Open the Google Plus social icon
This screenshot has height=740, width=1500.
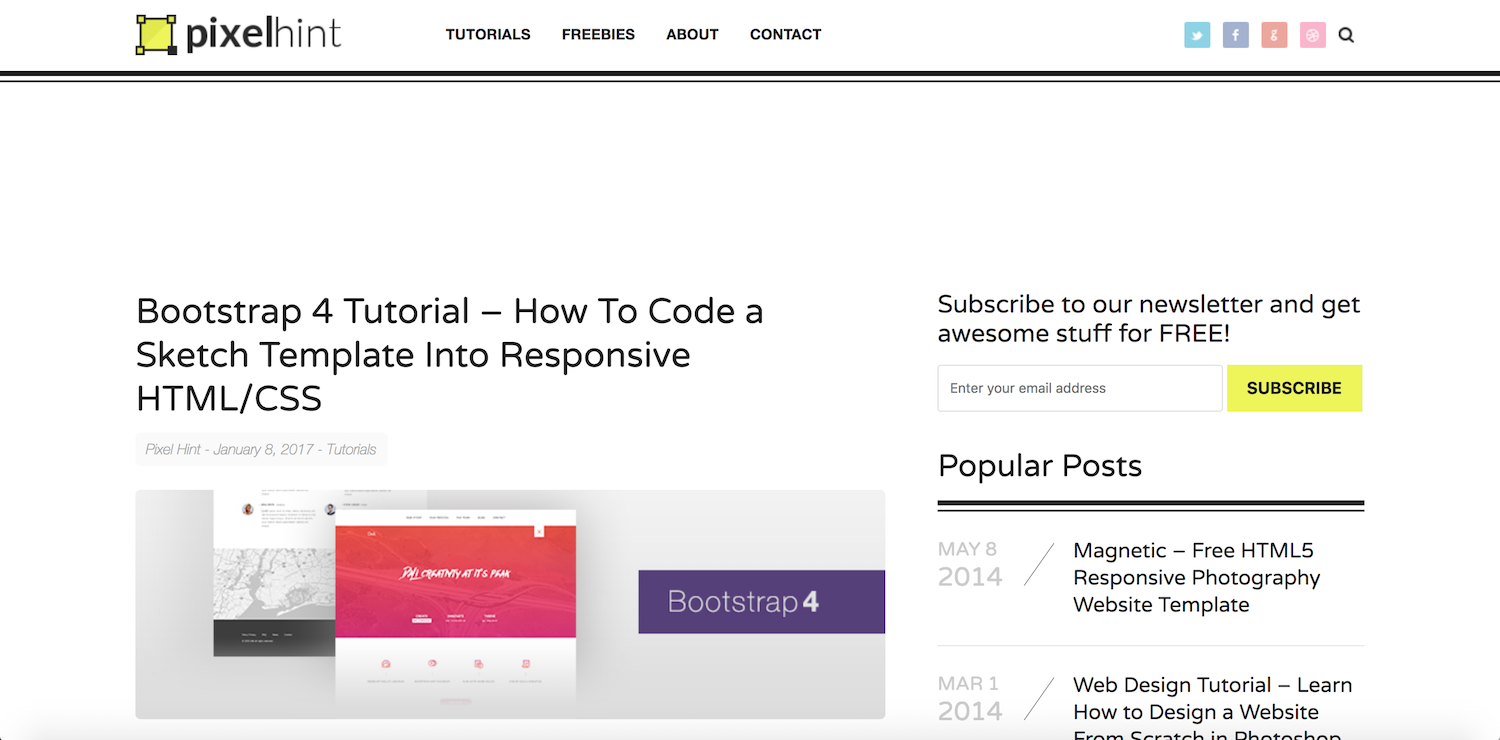pyautogui.click(x=1274, y=35)
